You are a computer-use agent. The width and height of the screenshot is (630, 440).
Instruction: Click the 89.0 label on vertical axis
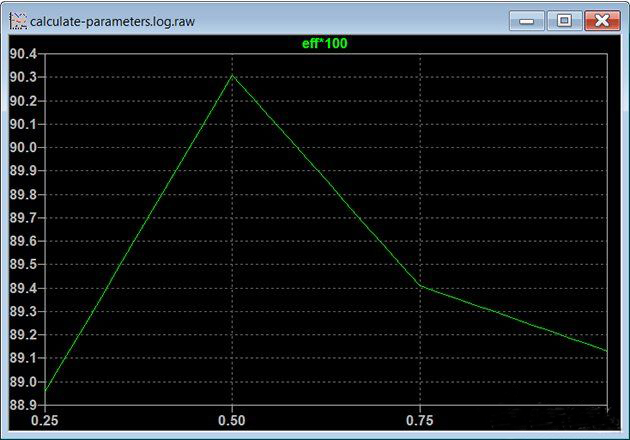23,382
